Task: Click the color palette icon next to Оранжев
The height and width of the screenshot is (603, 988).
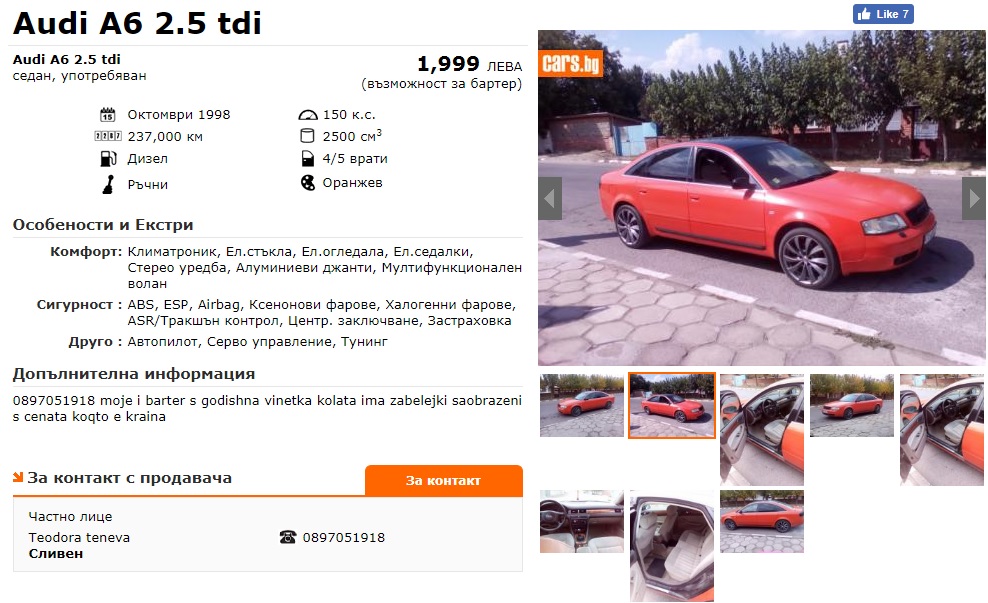Action: pyautogui.click(x=307, y=183)
